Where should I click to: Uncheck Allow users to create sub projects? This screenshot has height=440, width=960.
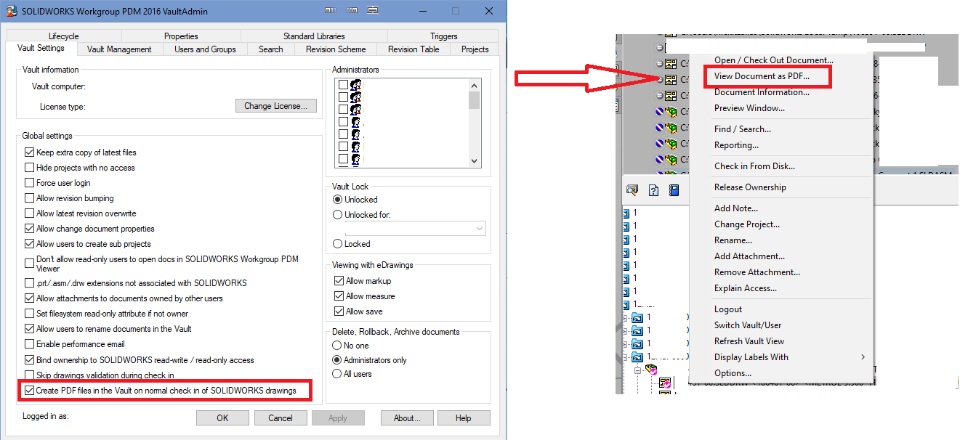[29, 244]
